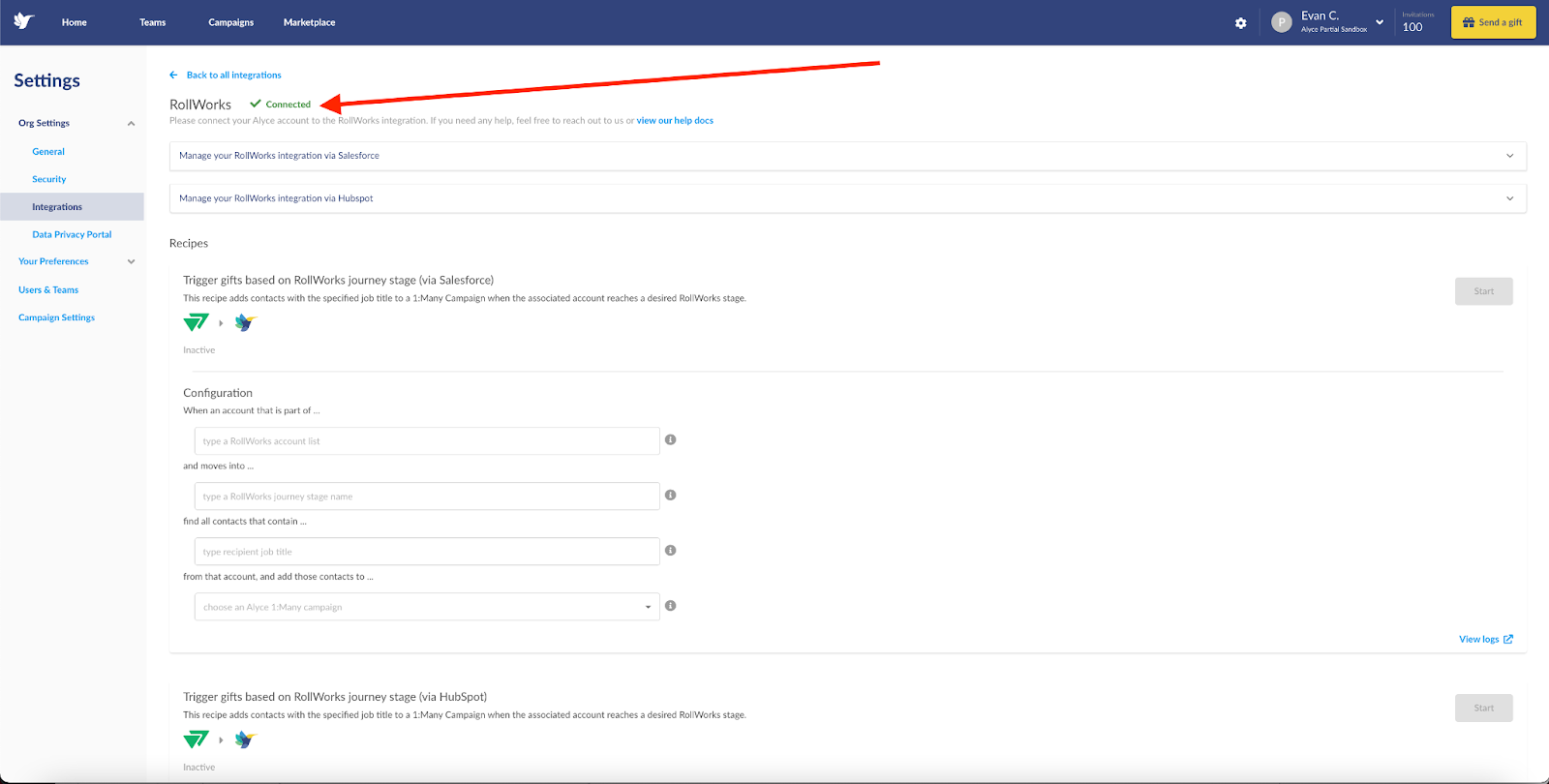Screen dimensions: 1549x784
Task: Click the Recipes section heading
Action: (189, 243)
